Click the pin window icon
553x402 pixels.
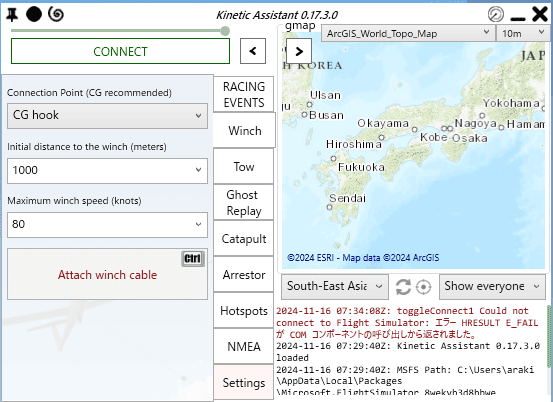(12, 14)
